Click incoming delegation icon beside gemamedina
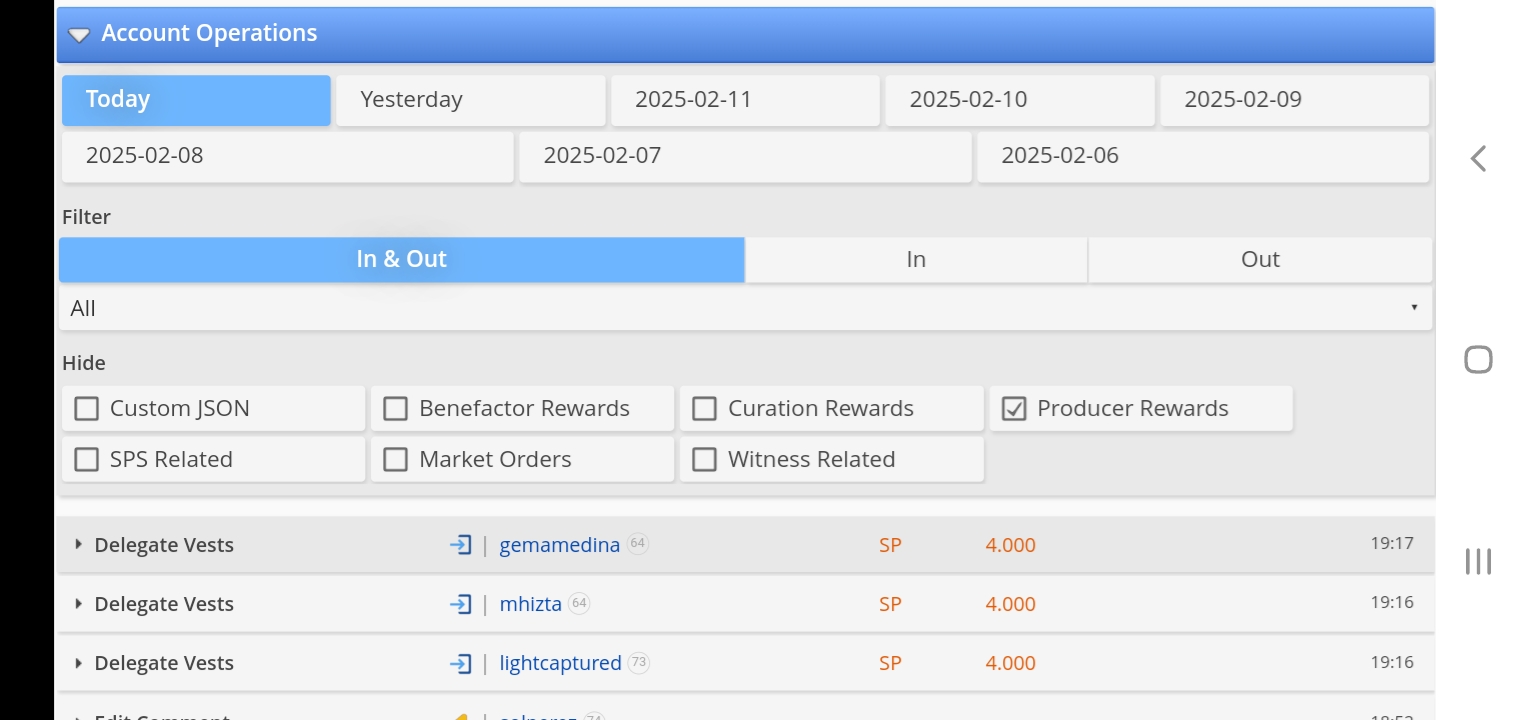This screenshot has height=720, width=1520. [x=460, y=545]
